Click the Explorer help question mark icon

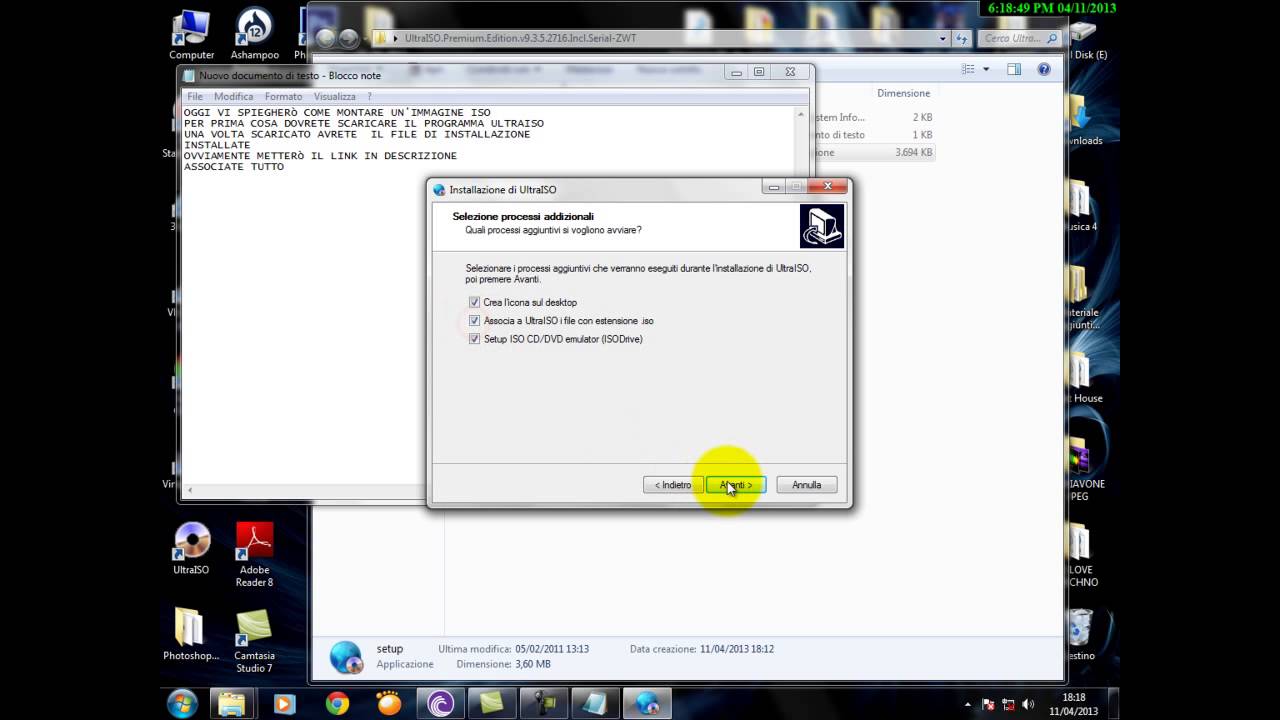[x=1044, y=69]
